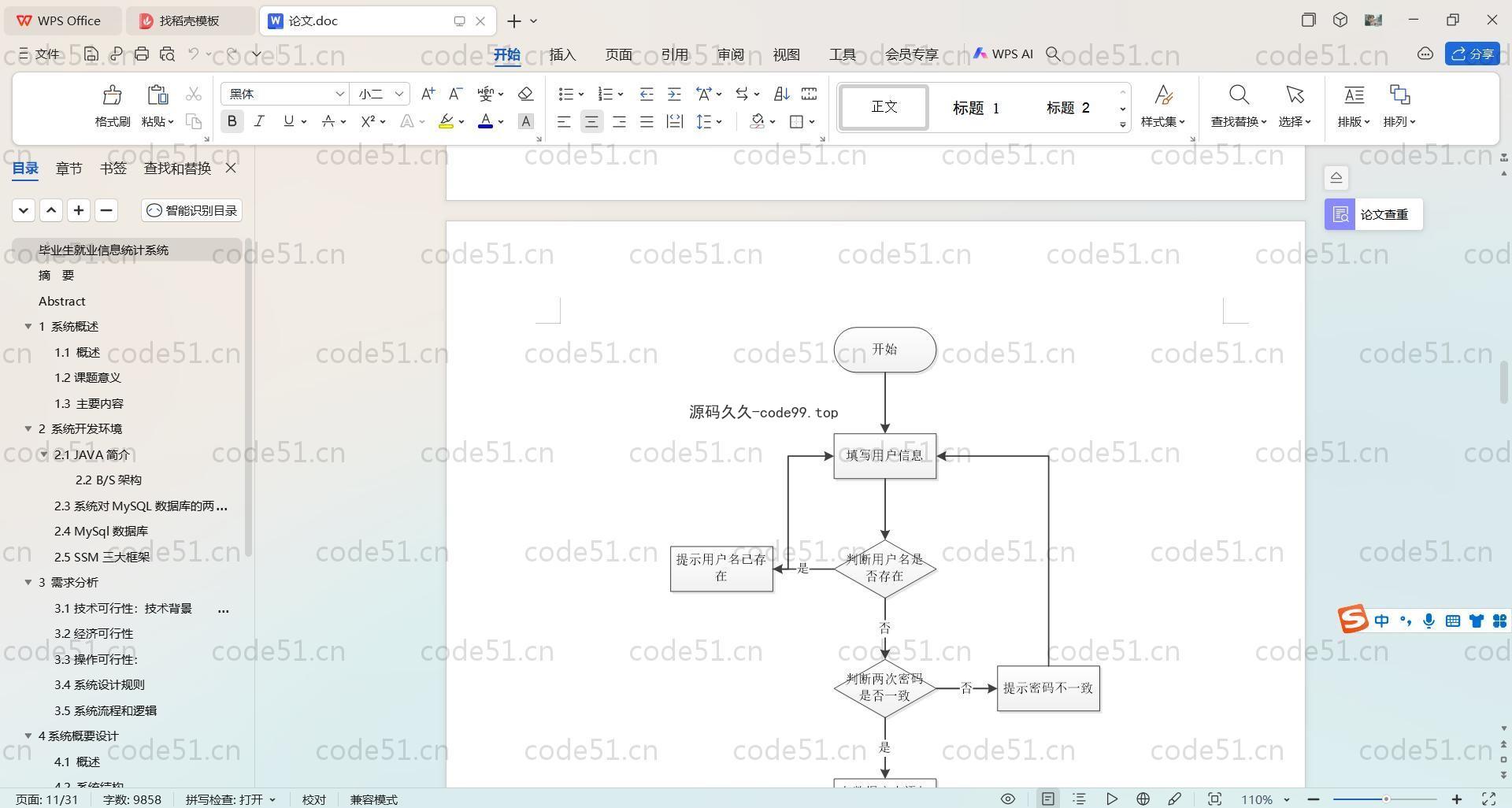
Task: Switch to the 插入 ribbon tab
Action: [x=562, y=54]
